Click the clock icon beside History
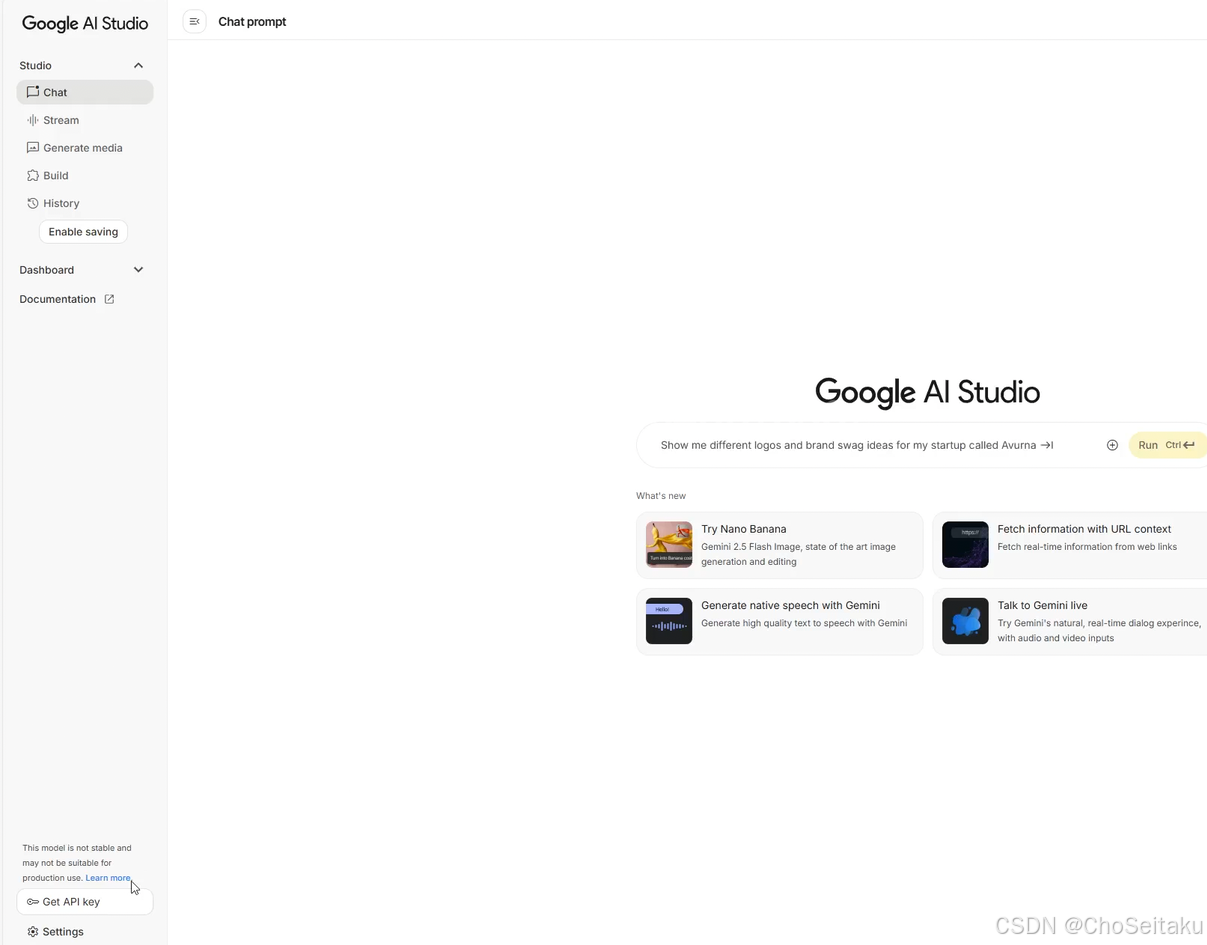This screenshot has height=945, width=1207. pyautogui.click(x=33, y=203)
